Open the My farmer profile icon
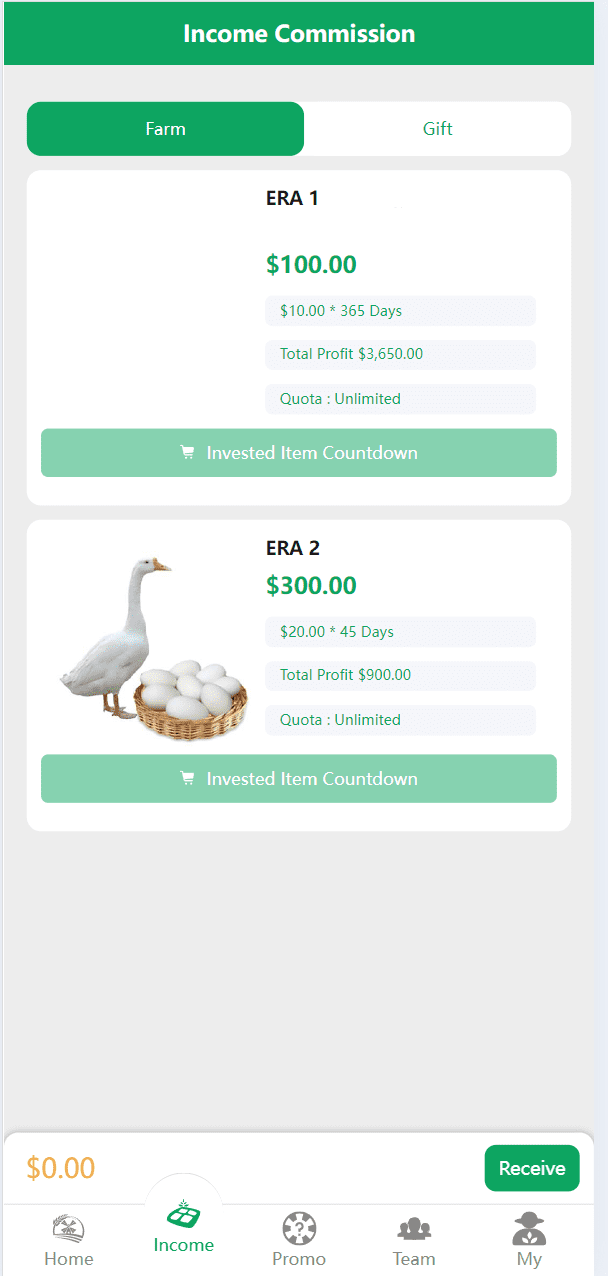This screenshot has width=608, height=1276. 529,1228
